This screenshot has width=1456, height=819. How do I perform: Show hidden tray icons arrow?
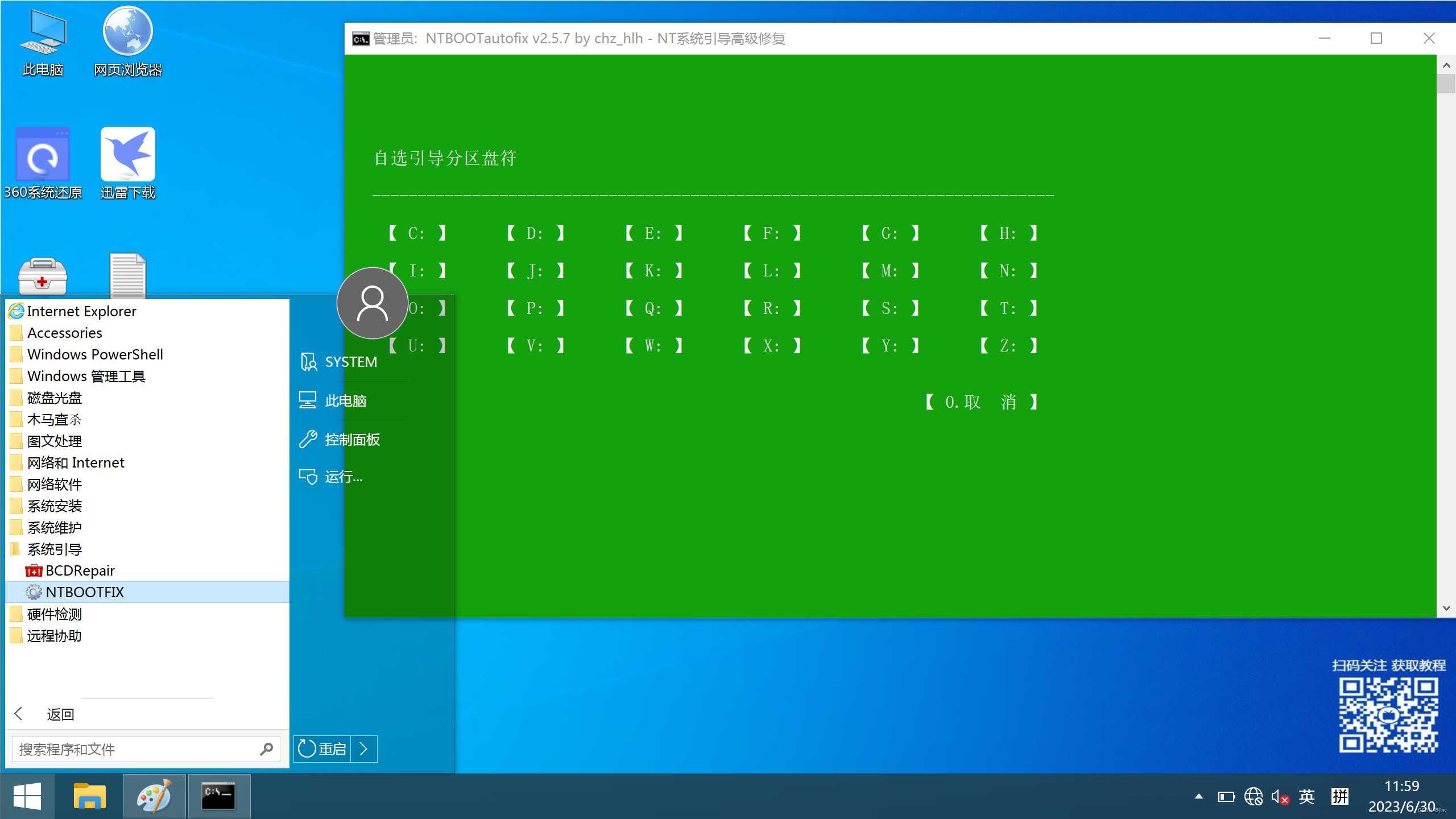tap(1199, 797)
